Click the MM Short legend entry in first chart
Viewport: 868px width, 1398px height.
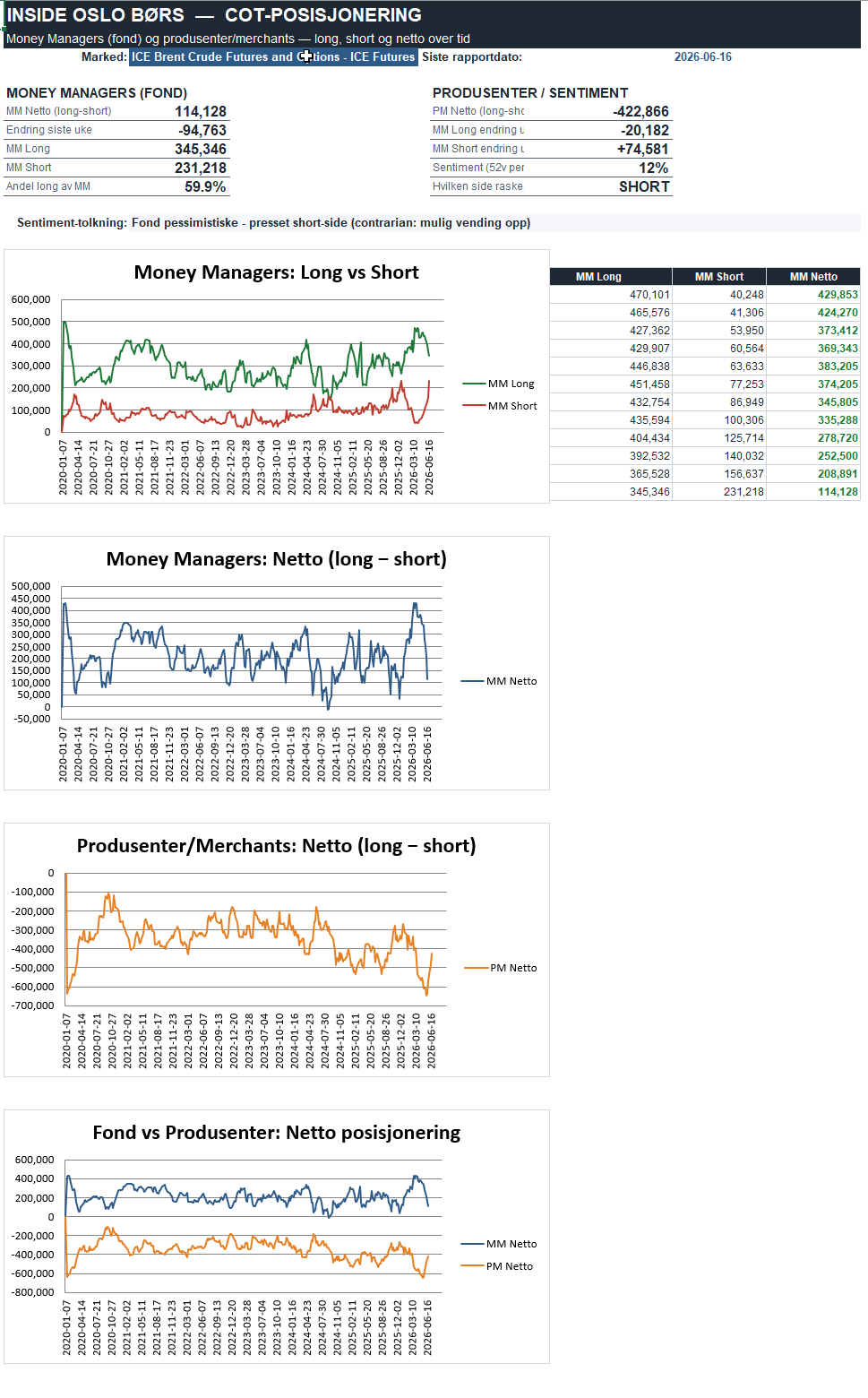coord(500,406)
